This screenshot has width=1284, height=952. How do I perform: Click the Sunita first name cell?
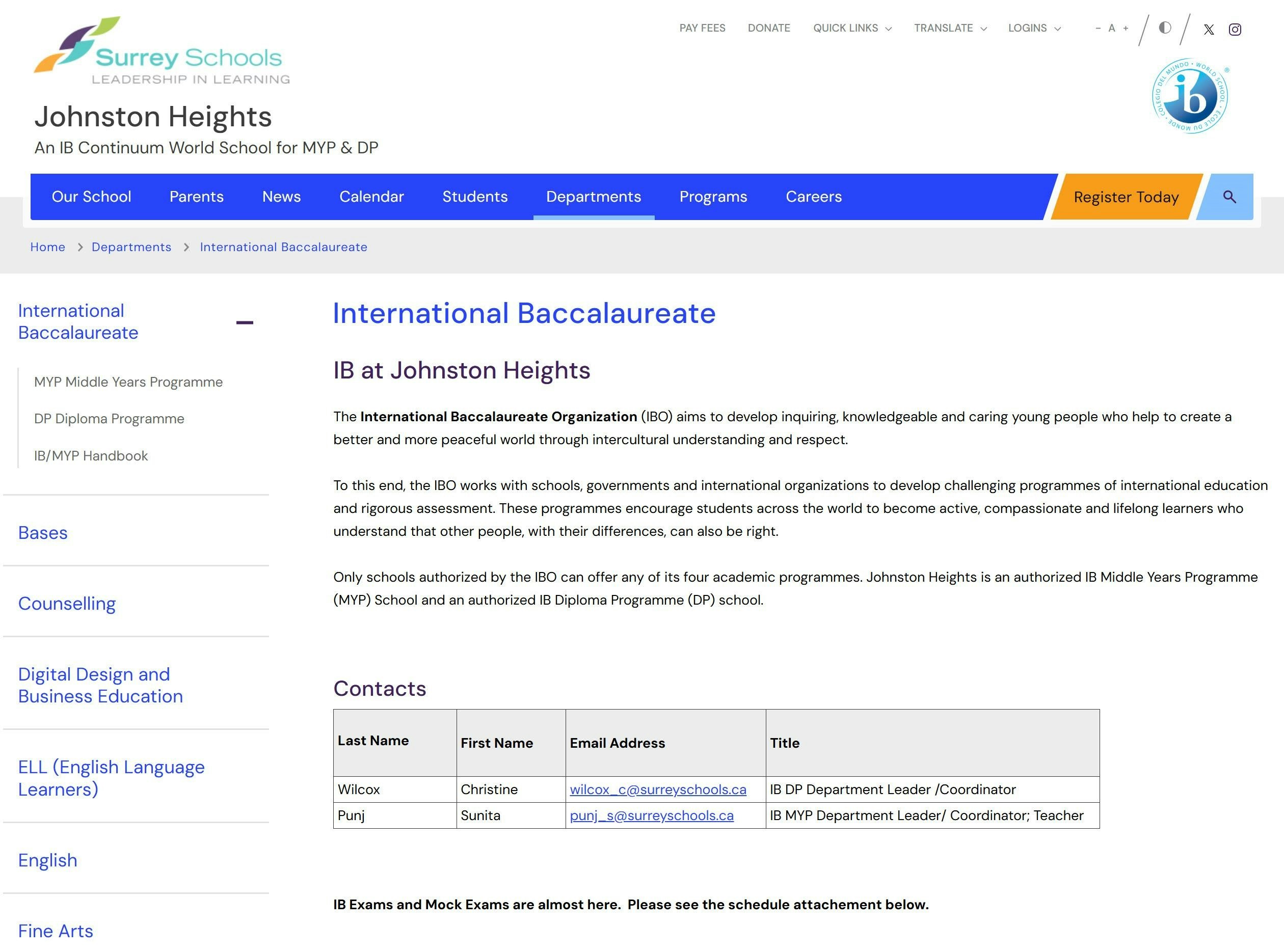511,816
